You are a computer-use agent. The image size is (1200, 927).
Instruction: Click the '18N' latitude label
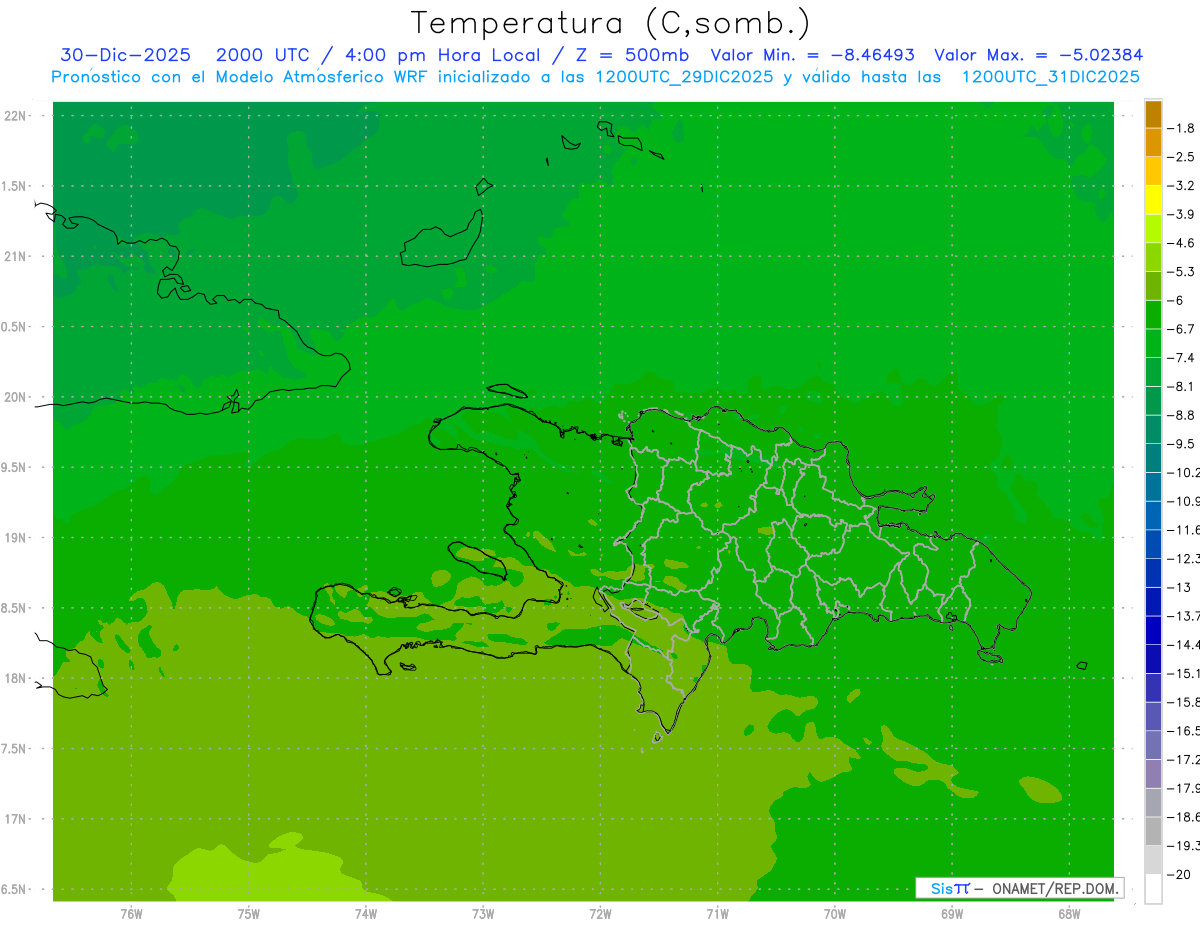click(x=15, y=678)
